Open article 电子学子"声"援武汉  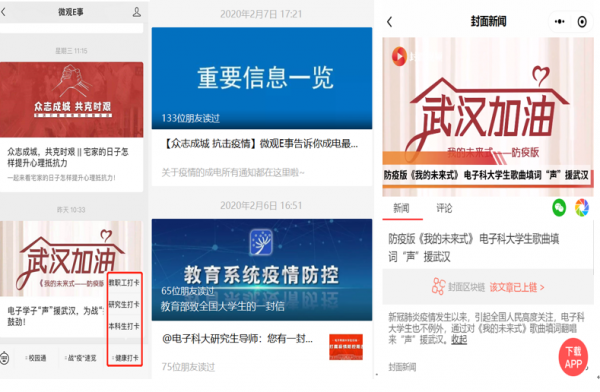click(x=55, y=316)
